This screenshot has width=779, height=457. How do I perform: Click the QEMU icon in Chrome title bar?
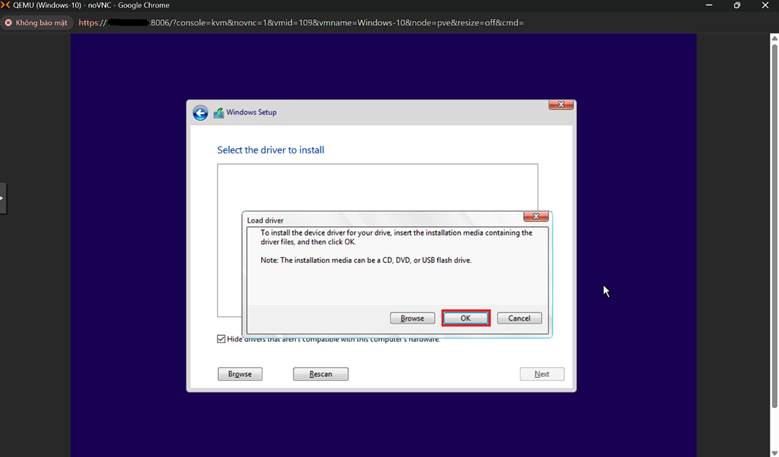click(6, 5)
